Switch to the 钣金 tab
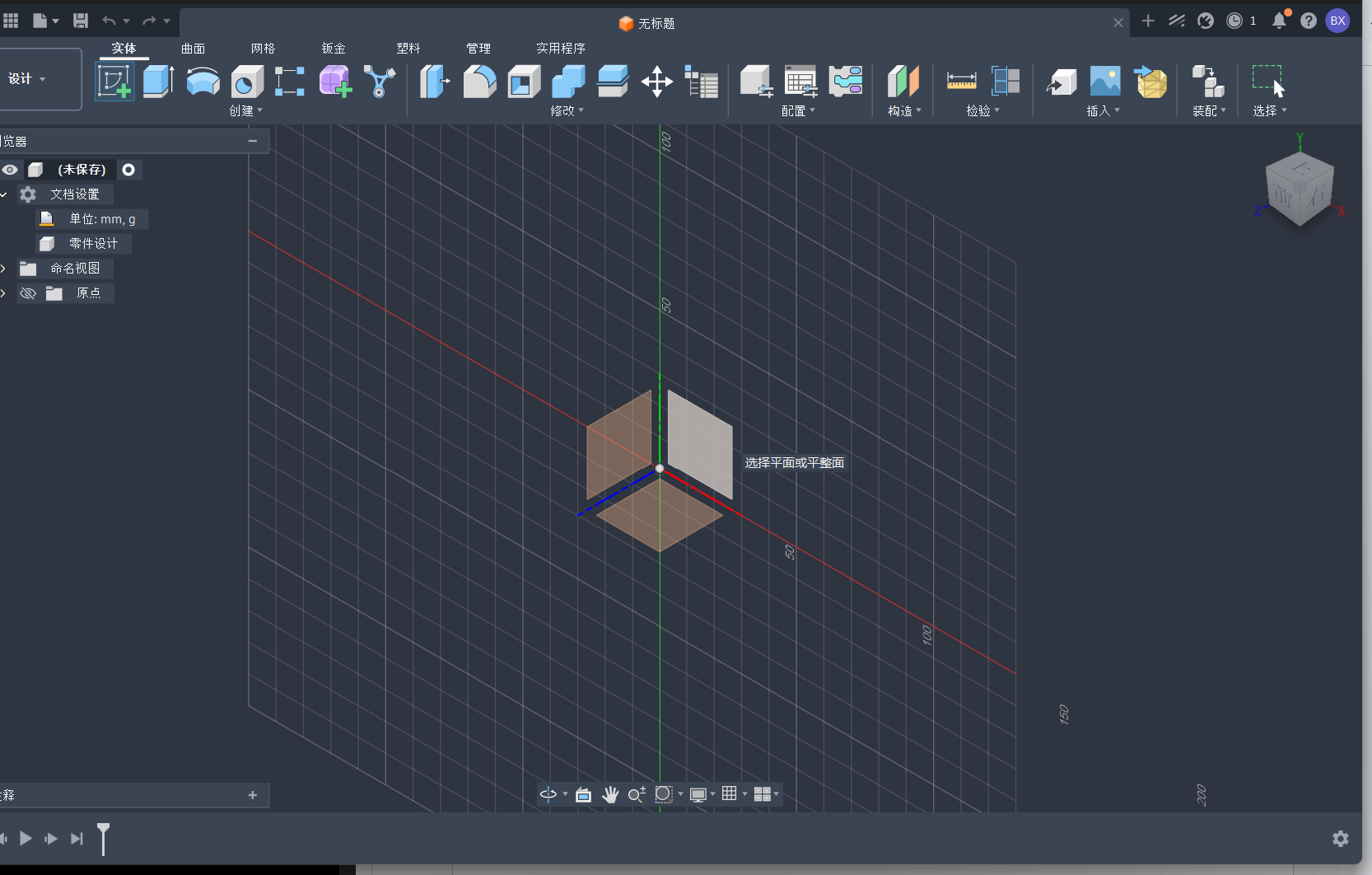Screen dimensions: 1372x875 tap(334, 49)
